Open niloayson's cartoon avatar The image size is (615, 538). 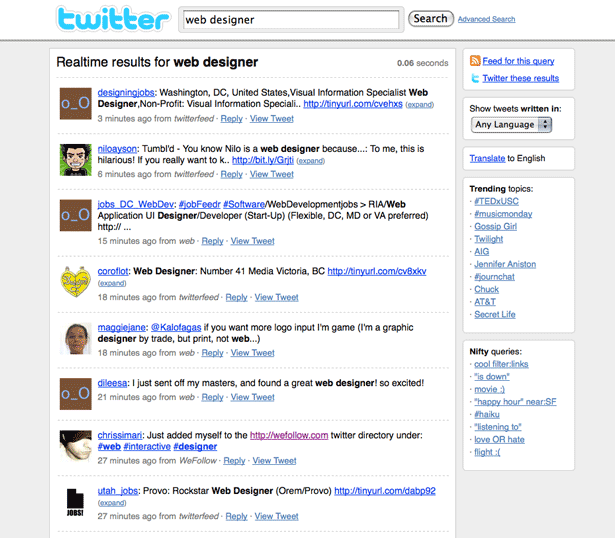[75, 160]
